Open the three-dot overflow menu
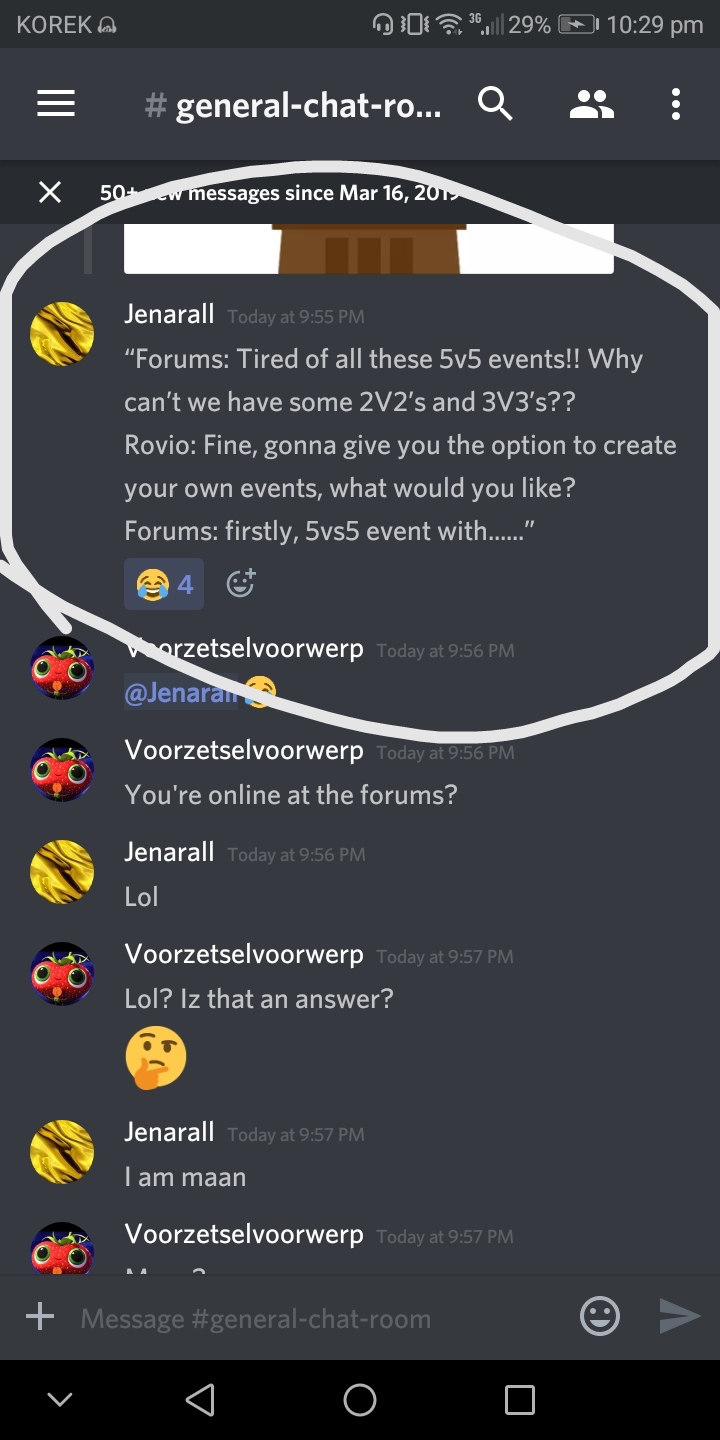 (676, 104)
